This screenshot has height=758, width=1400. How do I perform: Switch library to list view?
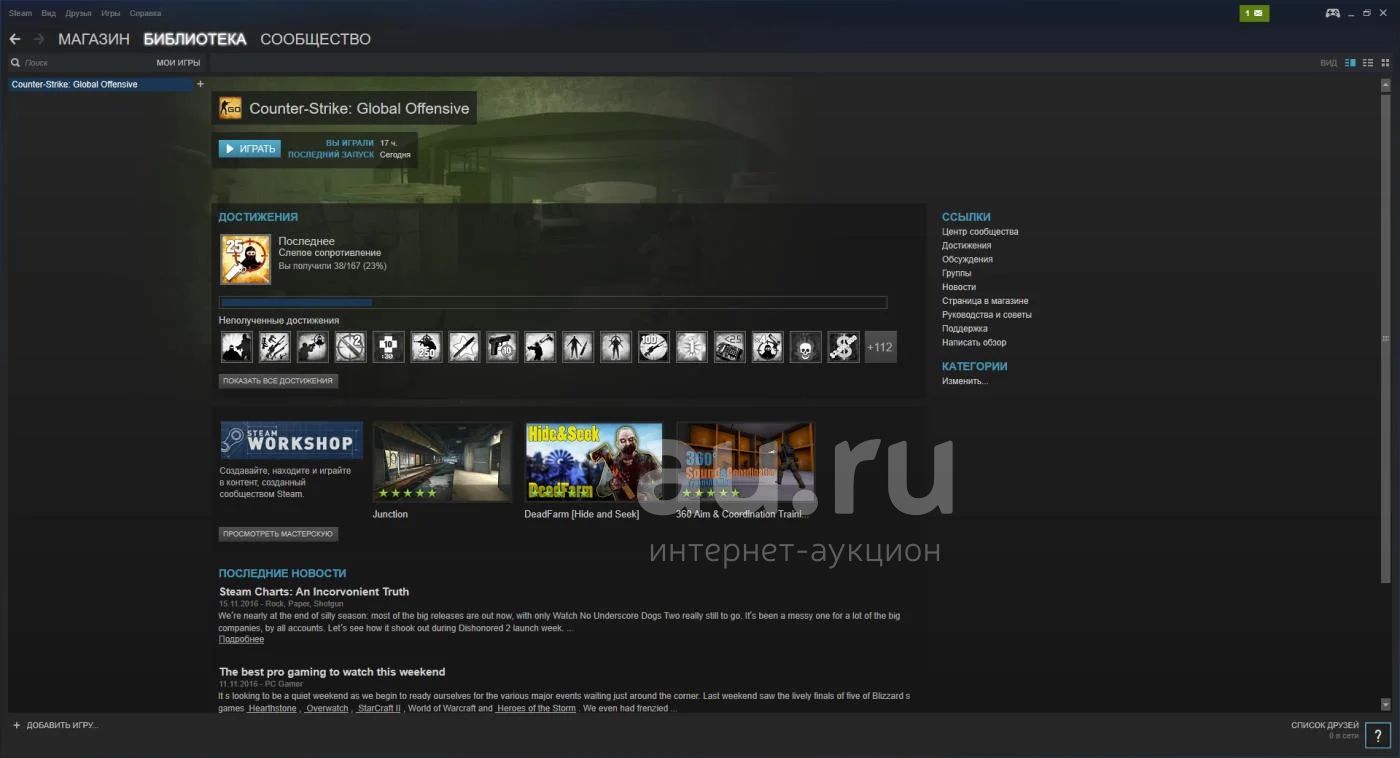[x=1368, y=63]
